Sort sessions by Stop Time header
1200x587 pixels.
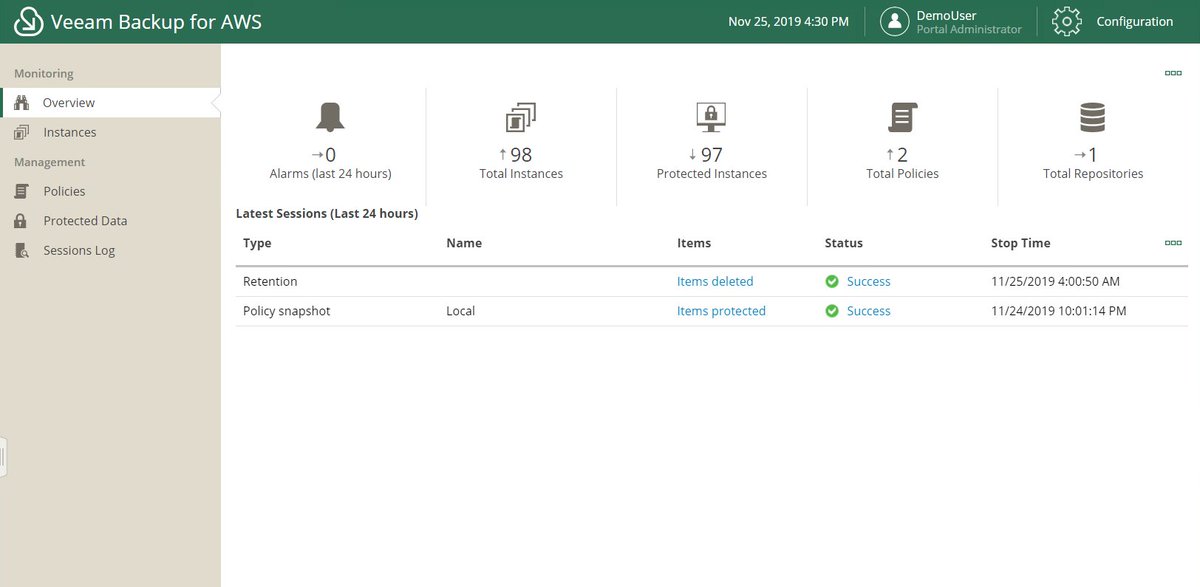[x=1020, y=243]
